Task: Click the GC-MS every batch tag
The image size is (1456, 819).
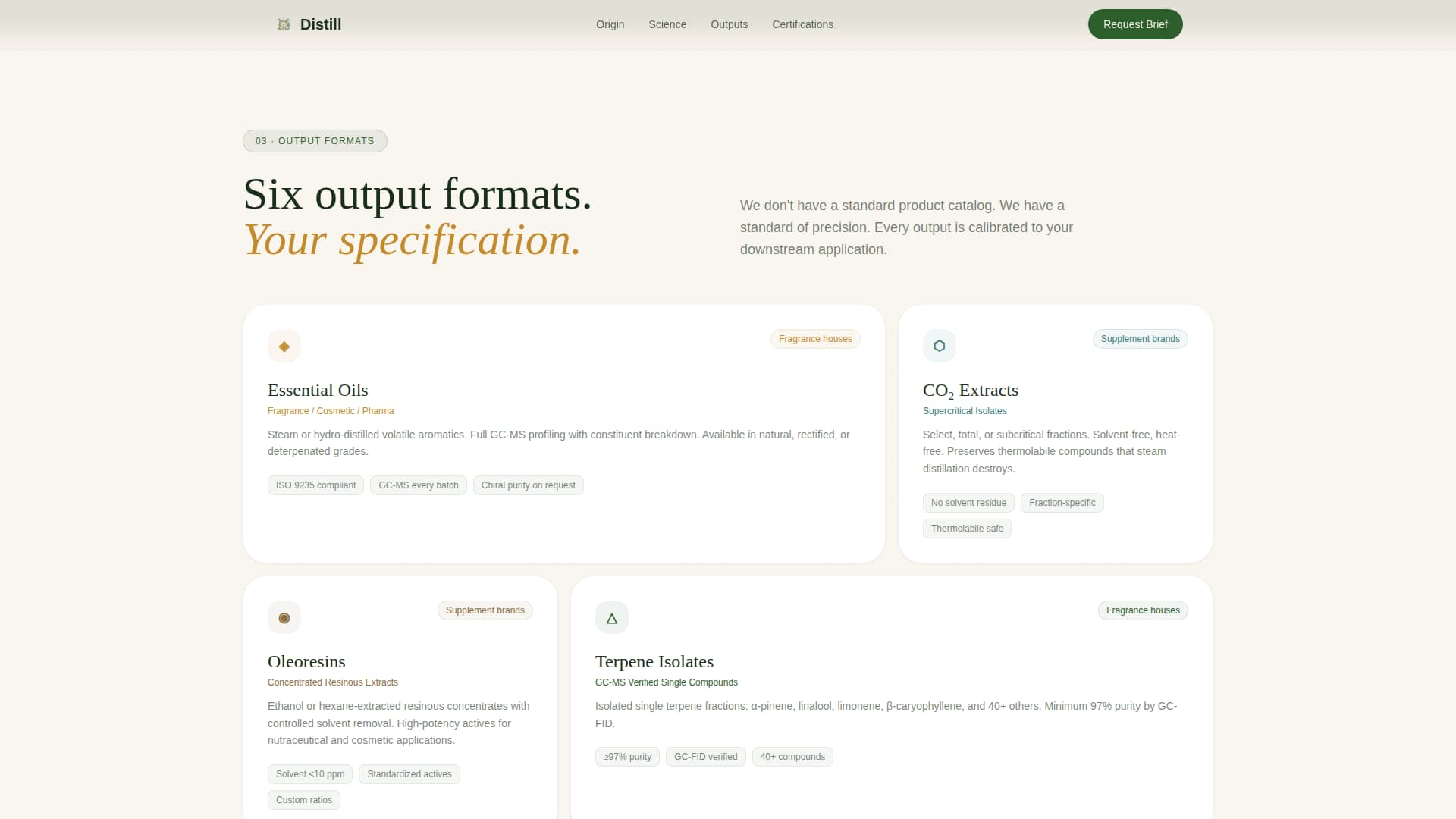Action: pyautogui.click(x=419, y=485)
